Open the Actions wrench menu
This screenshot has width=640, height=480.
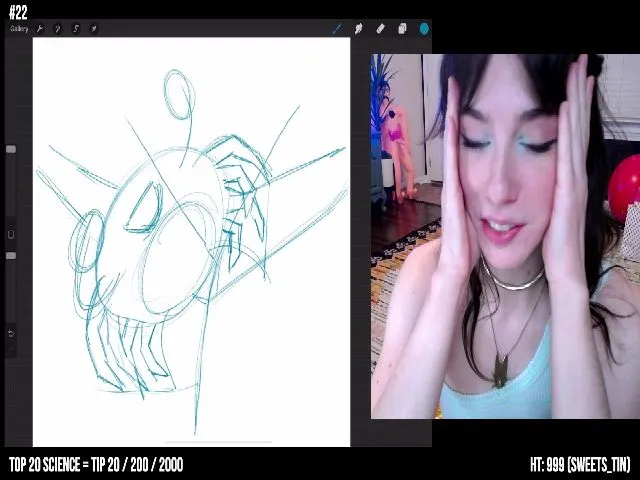point(40,29)
